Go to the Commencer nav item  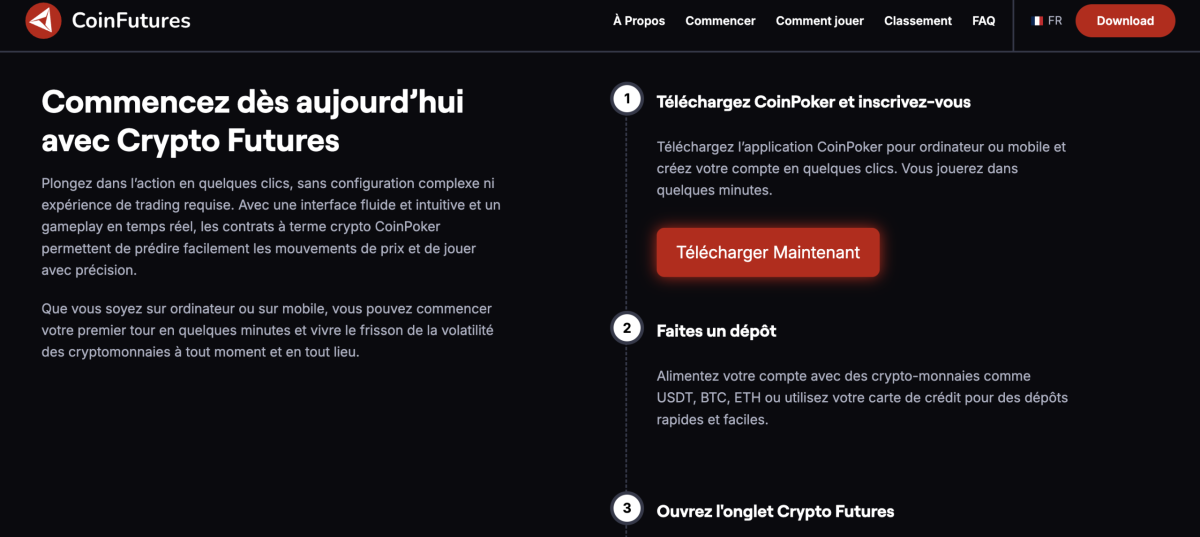click(720, 21)
